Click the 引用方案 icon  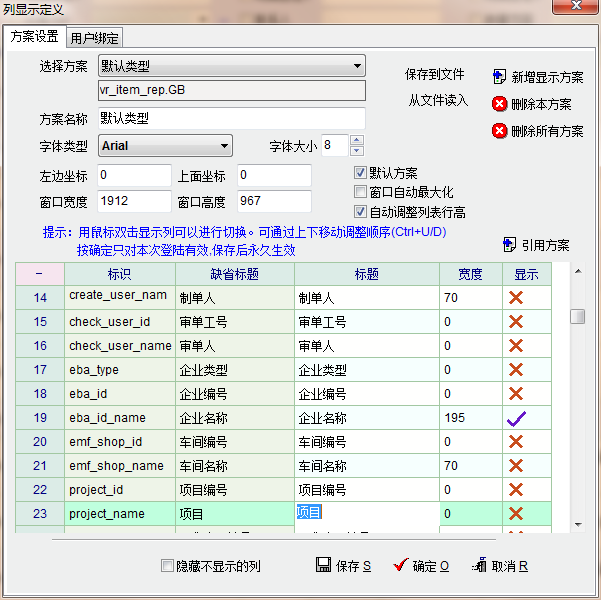[x=510, y=245]
